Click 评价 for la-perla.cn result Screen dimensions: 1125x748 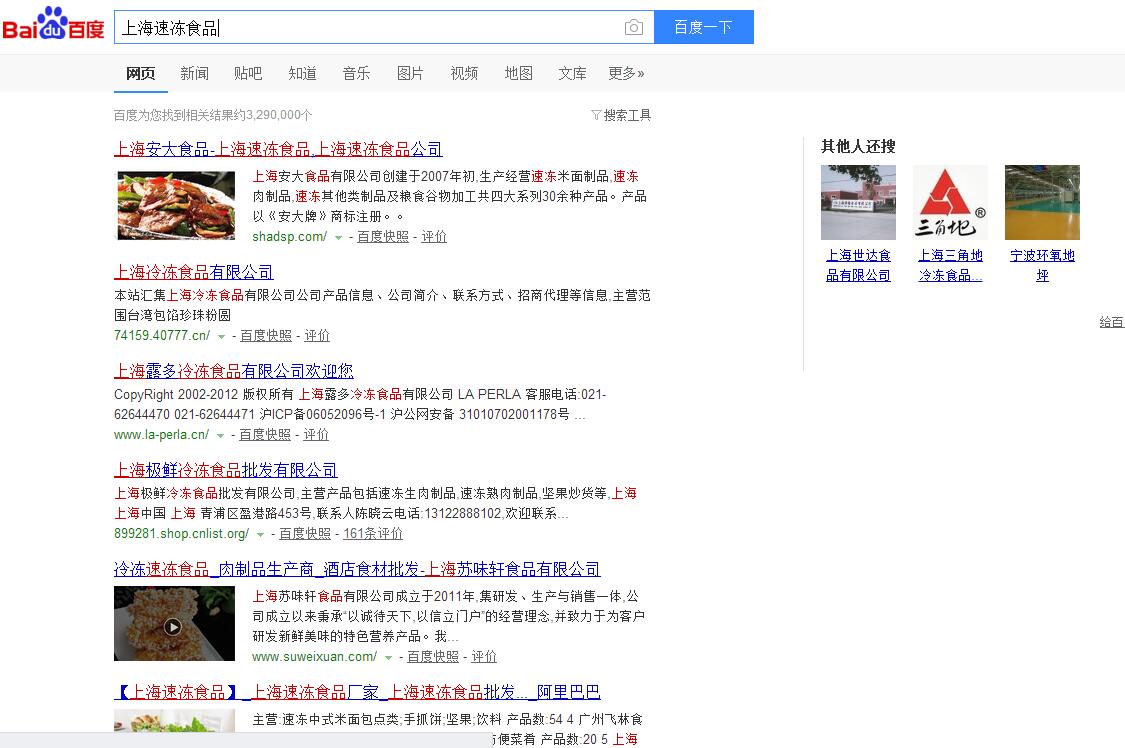coord(316,435)
